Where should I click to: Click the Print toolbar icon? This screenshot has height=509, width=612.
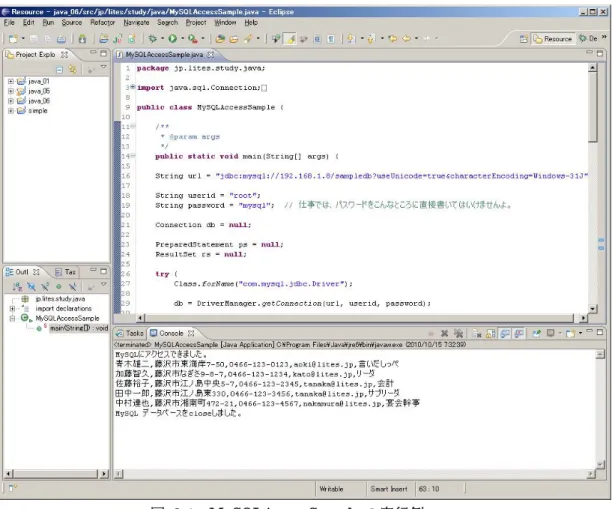pyautogui.click(x=61, y=39)
